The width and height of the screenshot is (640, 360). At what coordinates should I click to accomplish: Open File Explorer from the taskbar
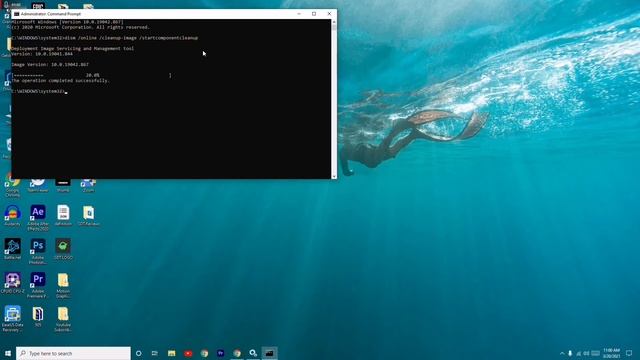(171, 353)
